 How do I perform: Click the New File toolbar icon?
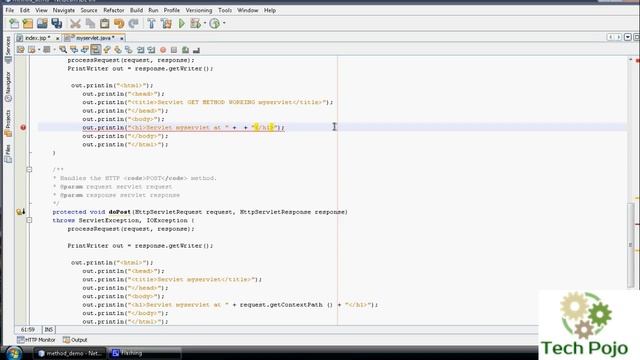coord(13,23)
